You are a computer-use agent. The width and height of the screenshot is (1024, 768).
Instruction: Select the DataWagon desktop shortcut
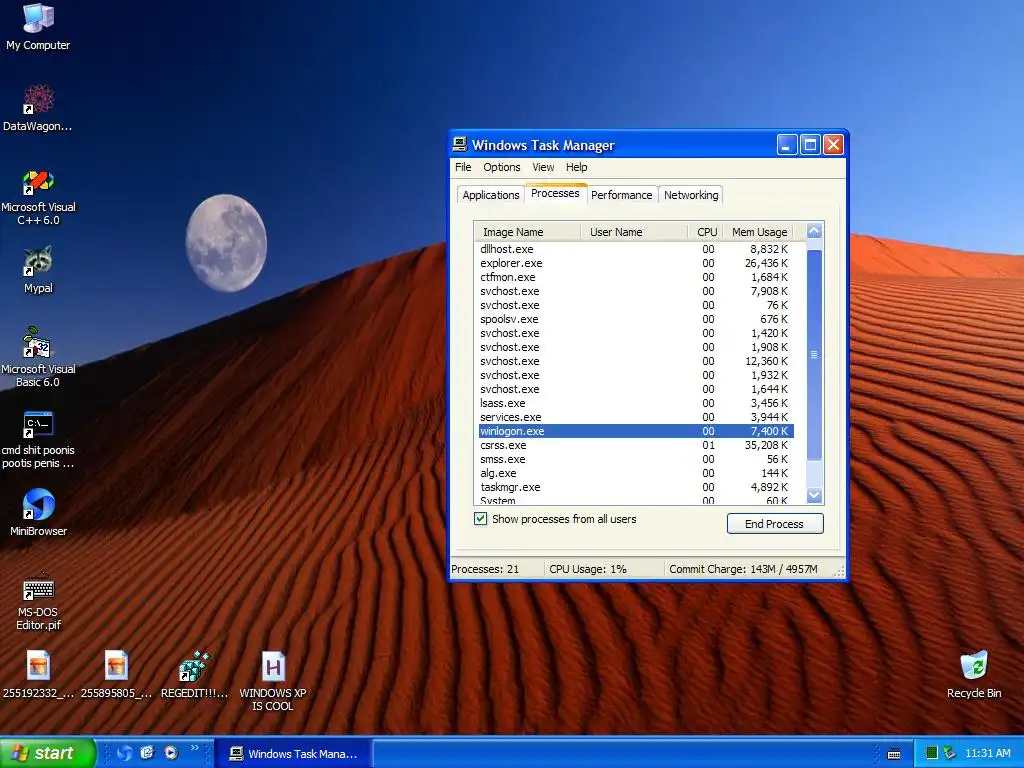[x=38, y=108]
